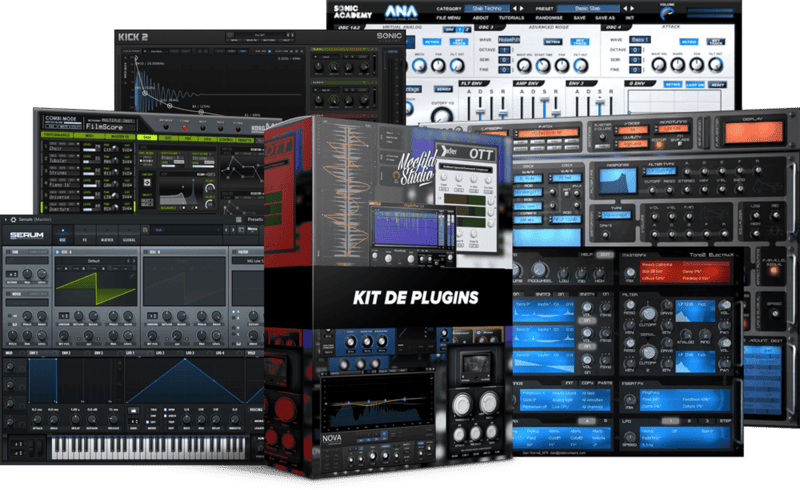Screen dimensions: 800x490
Task: Toggle Serum FILTER enable switch
Action: pyautogui.click(x=234, y=252)
